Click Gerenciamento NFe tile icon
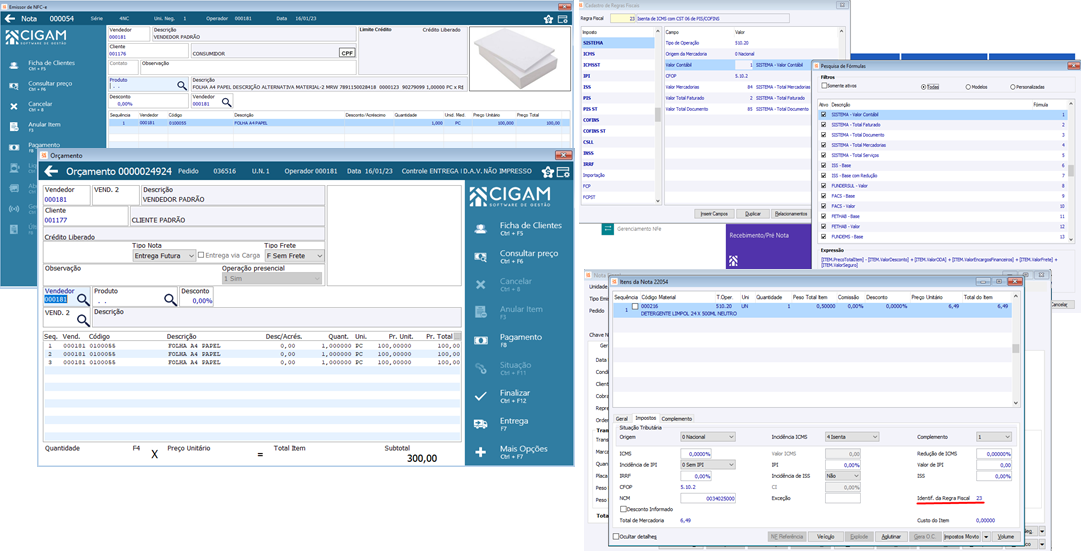 click(608, 229)
